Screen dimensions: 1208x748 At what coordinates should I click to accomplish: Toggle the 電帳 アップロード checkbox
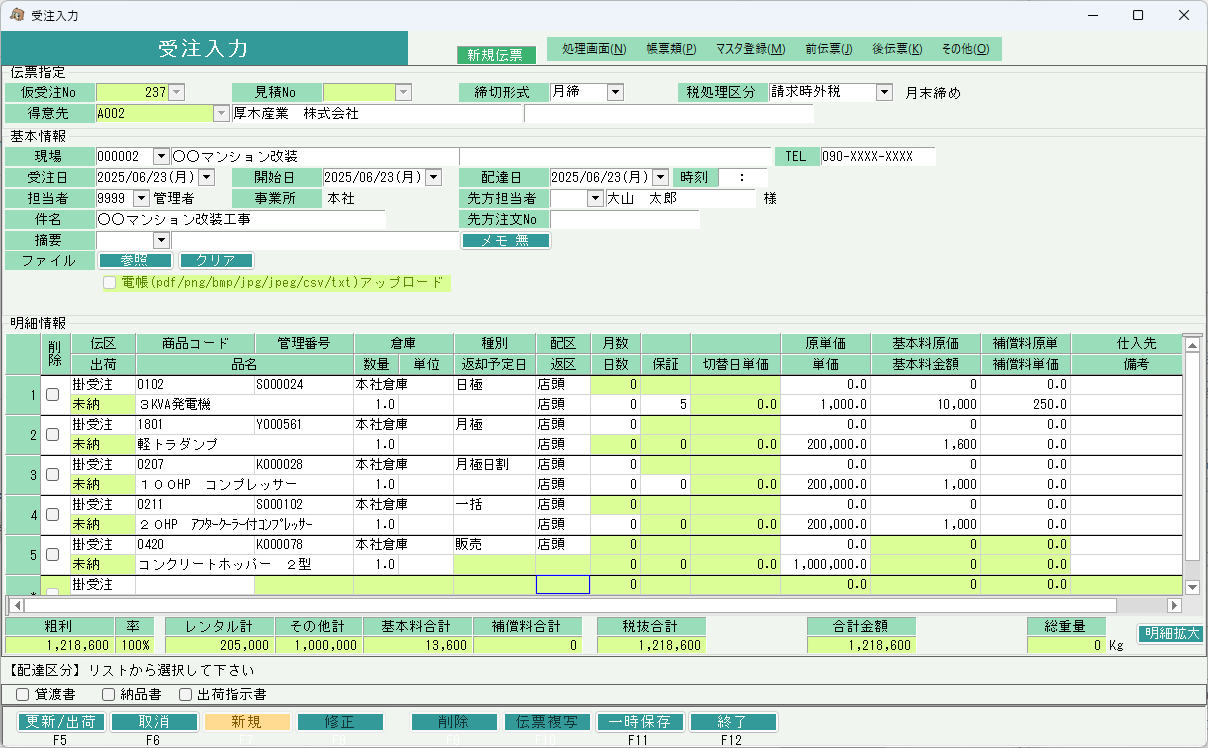[x=110, y=283]
